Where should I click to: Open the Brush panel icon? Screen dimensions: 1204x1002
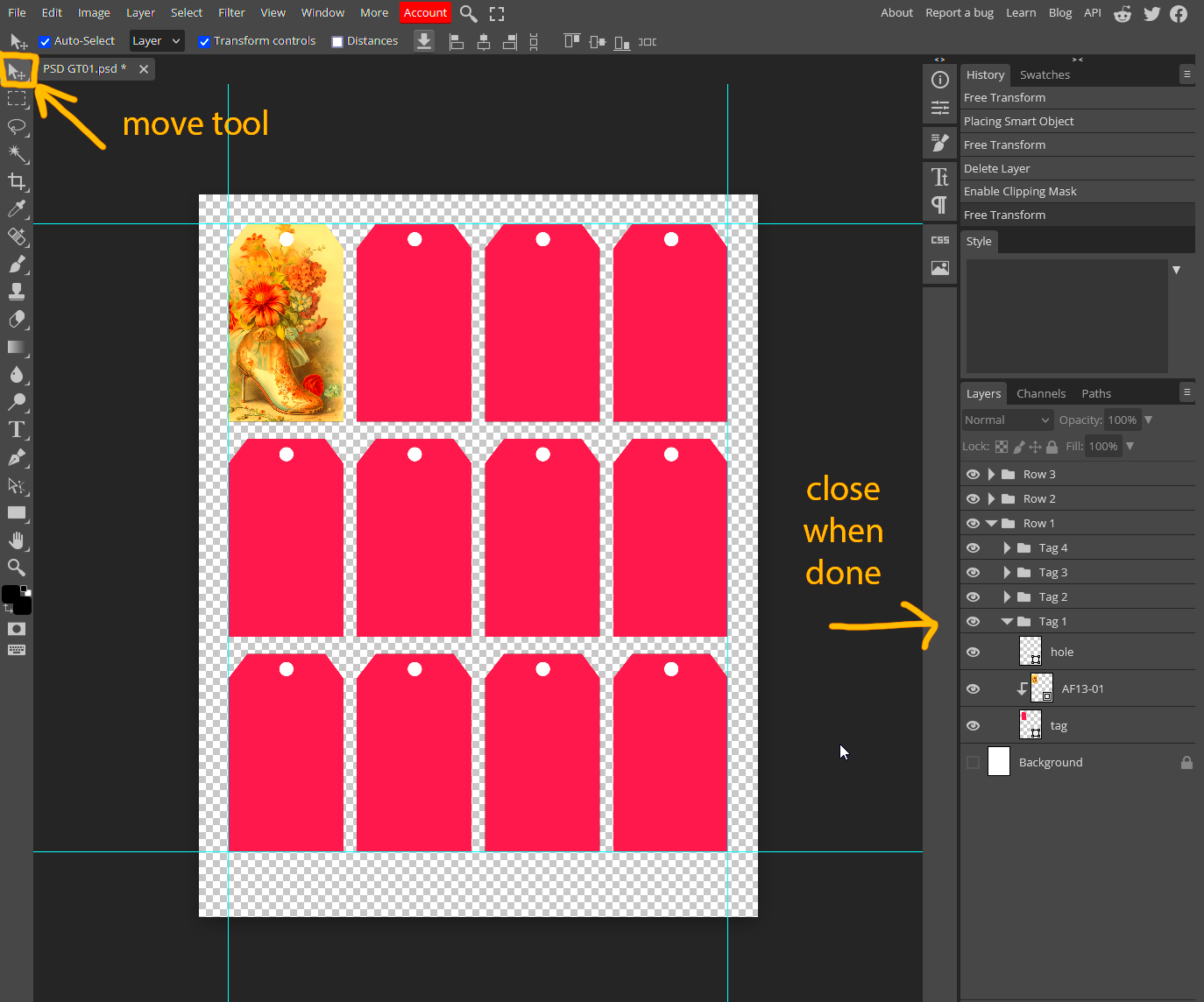940,142
